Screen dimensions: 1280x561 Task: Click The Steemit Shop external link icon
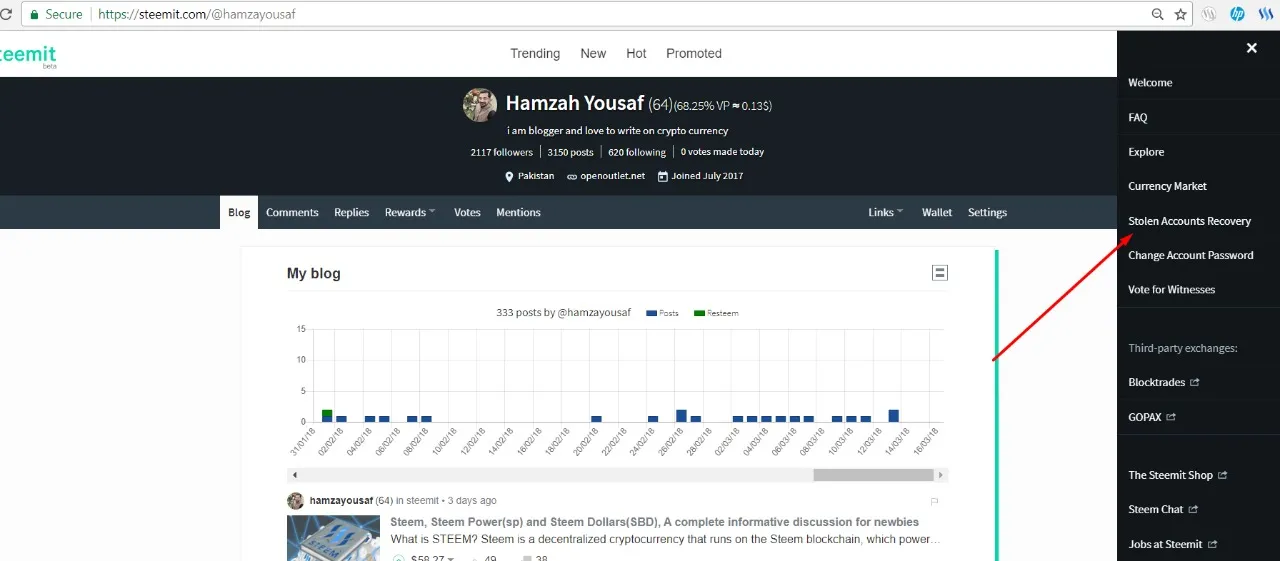pos(1222,475)
